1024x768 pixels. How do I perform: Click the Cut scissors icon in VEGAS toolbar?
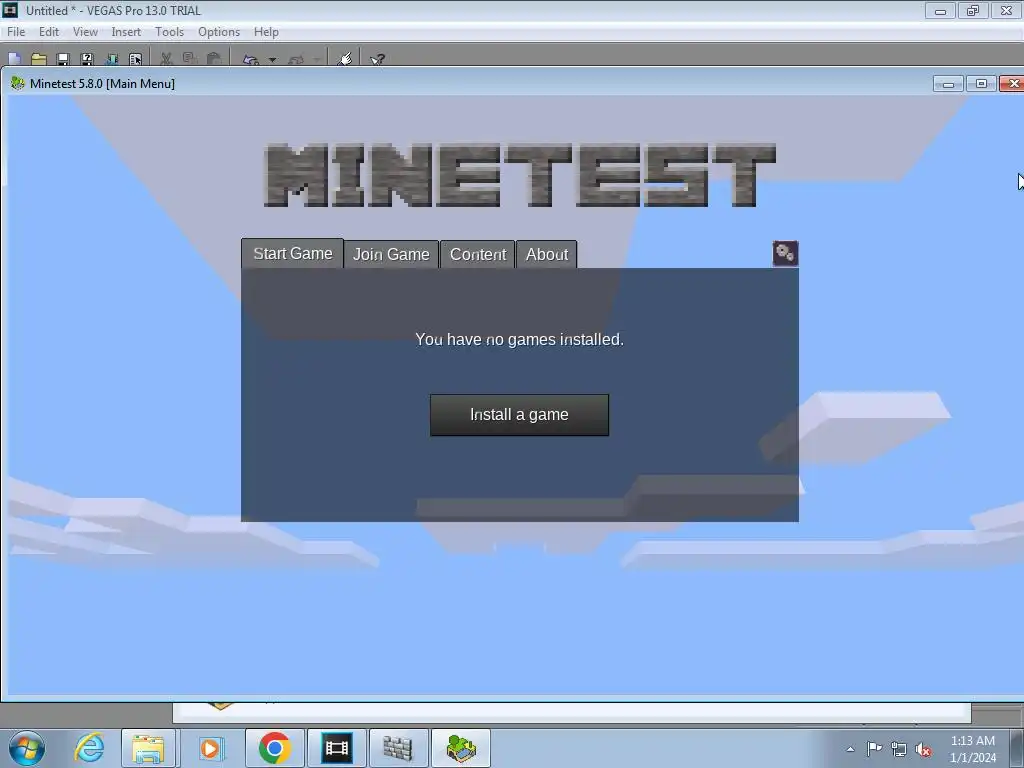coord(166,59)
